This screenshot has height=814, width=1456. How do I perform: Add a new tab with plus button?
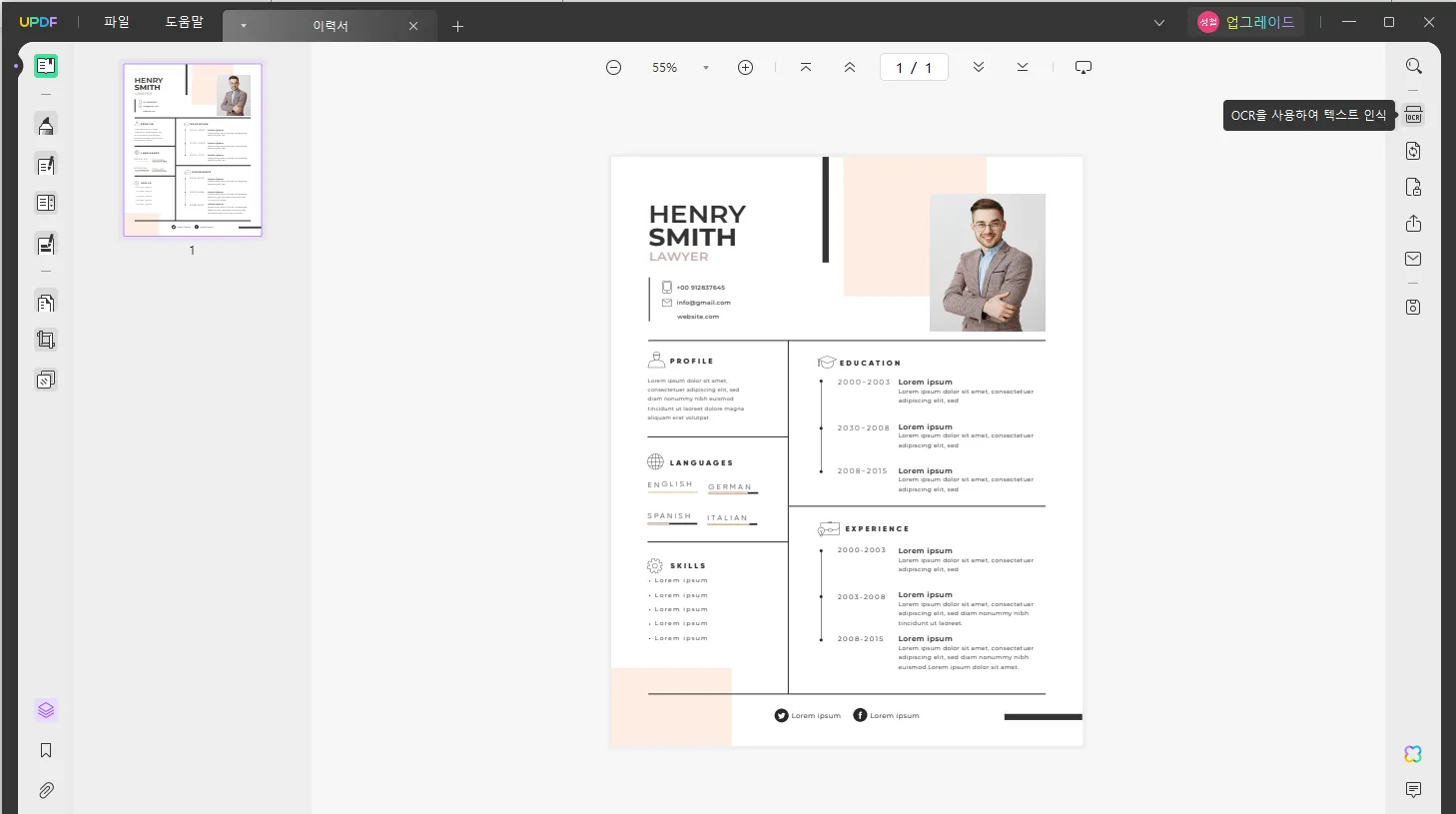click(x=457, y=26)
